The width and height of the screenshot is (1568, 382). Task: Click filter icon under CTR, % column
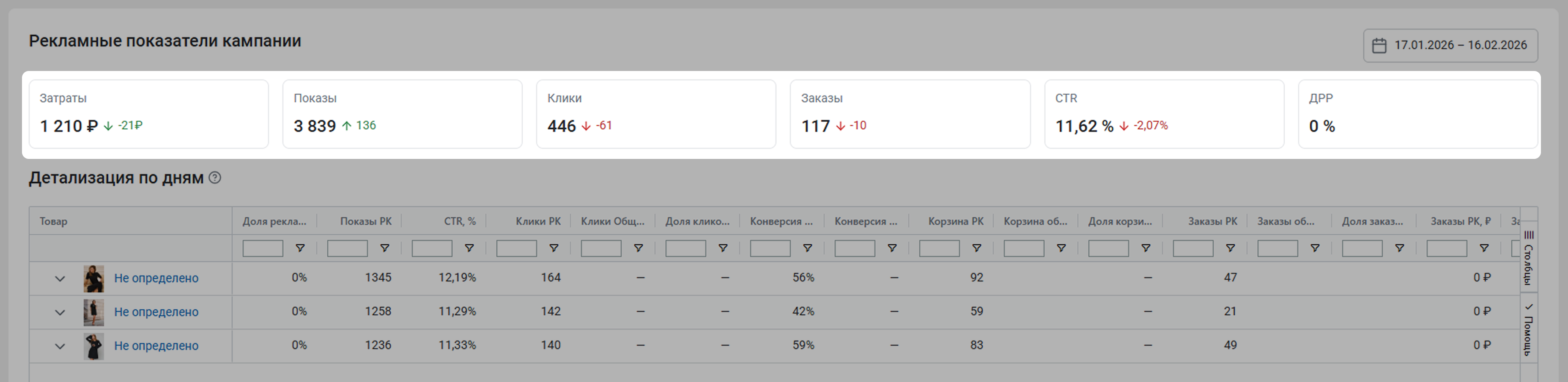point(469,248)
